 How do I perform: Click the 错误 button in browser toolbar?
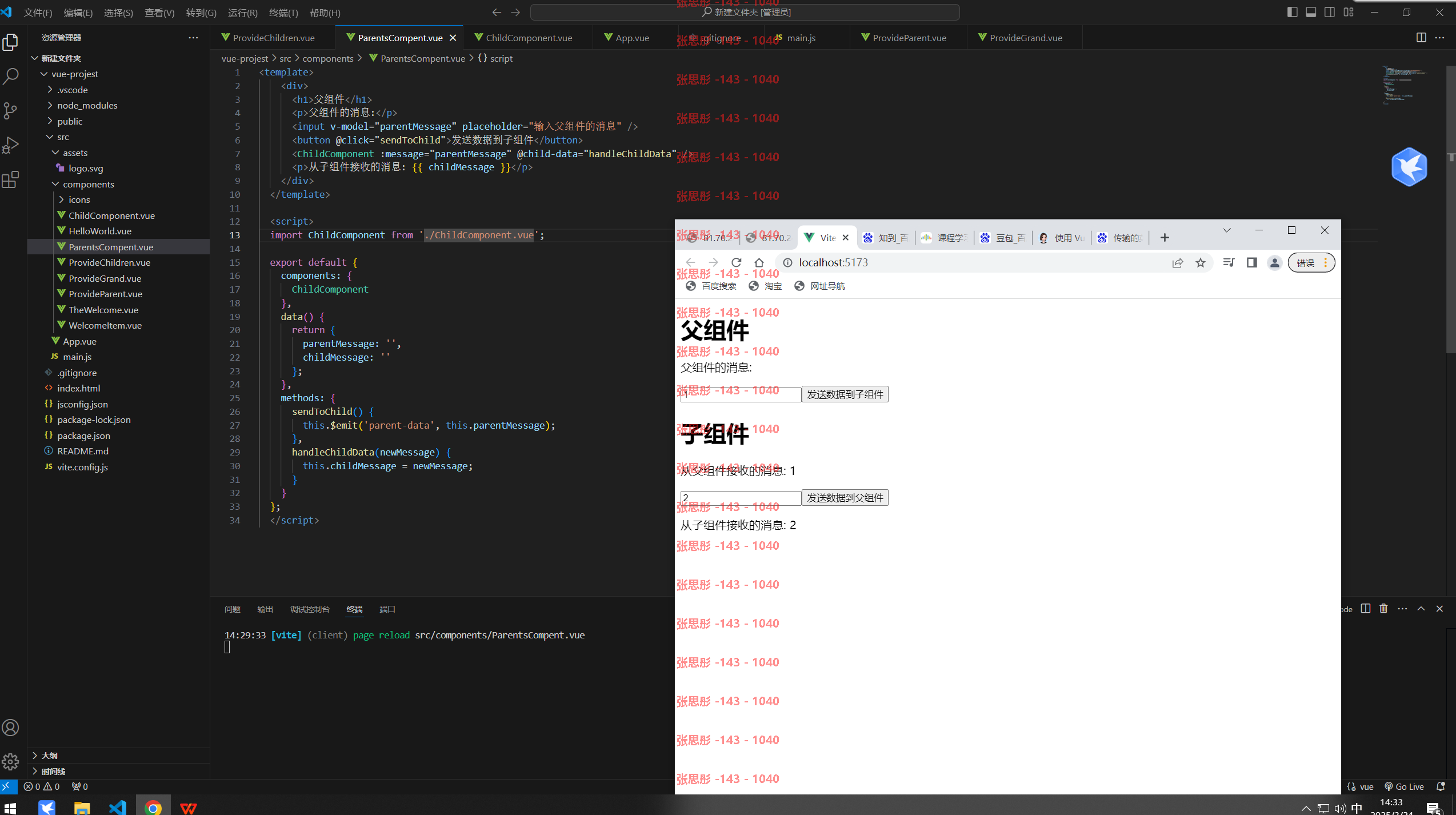point(1311,262)
